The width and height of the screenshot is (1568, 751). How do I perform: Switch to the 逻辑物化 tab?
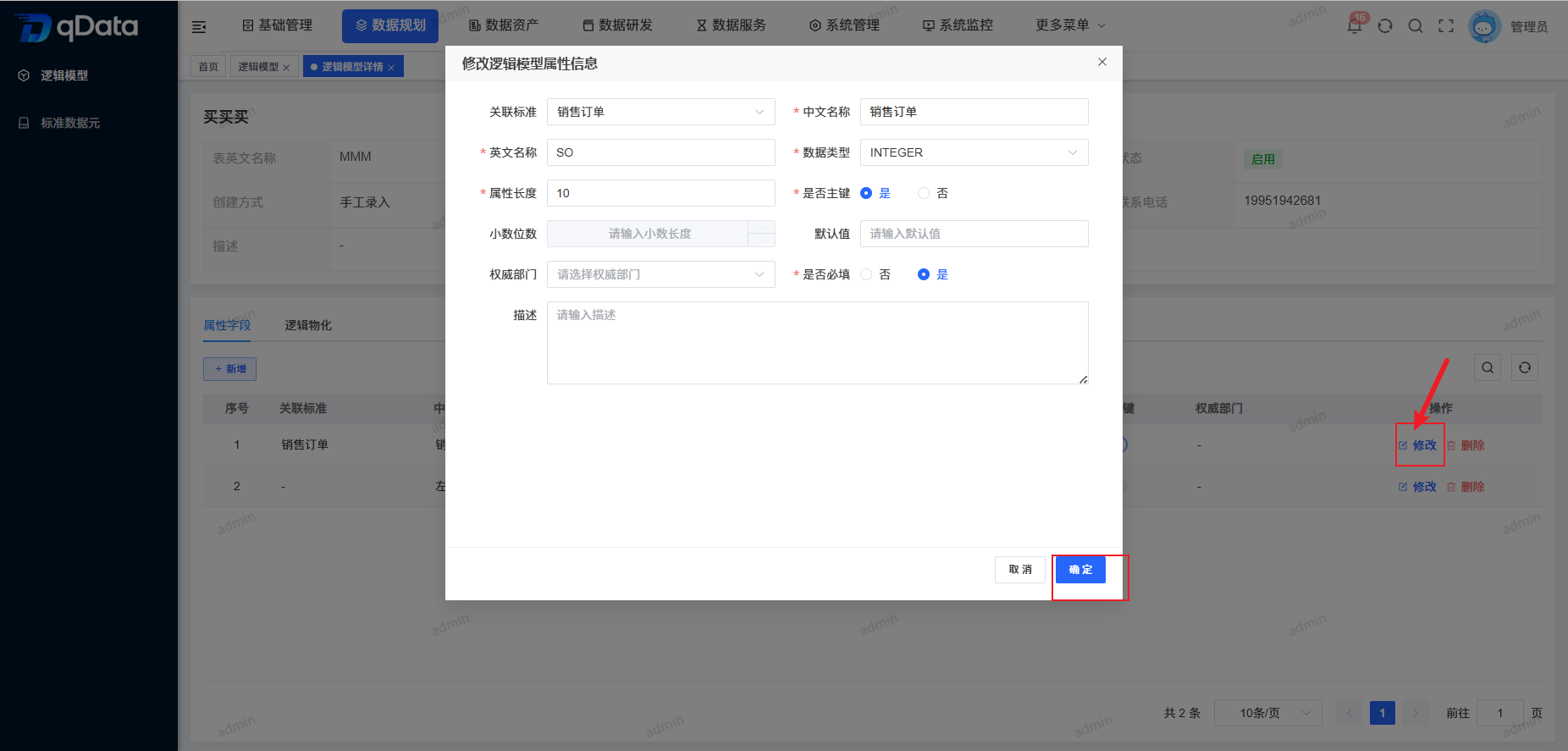click(x=308, y=325)
